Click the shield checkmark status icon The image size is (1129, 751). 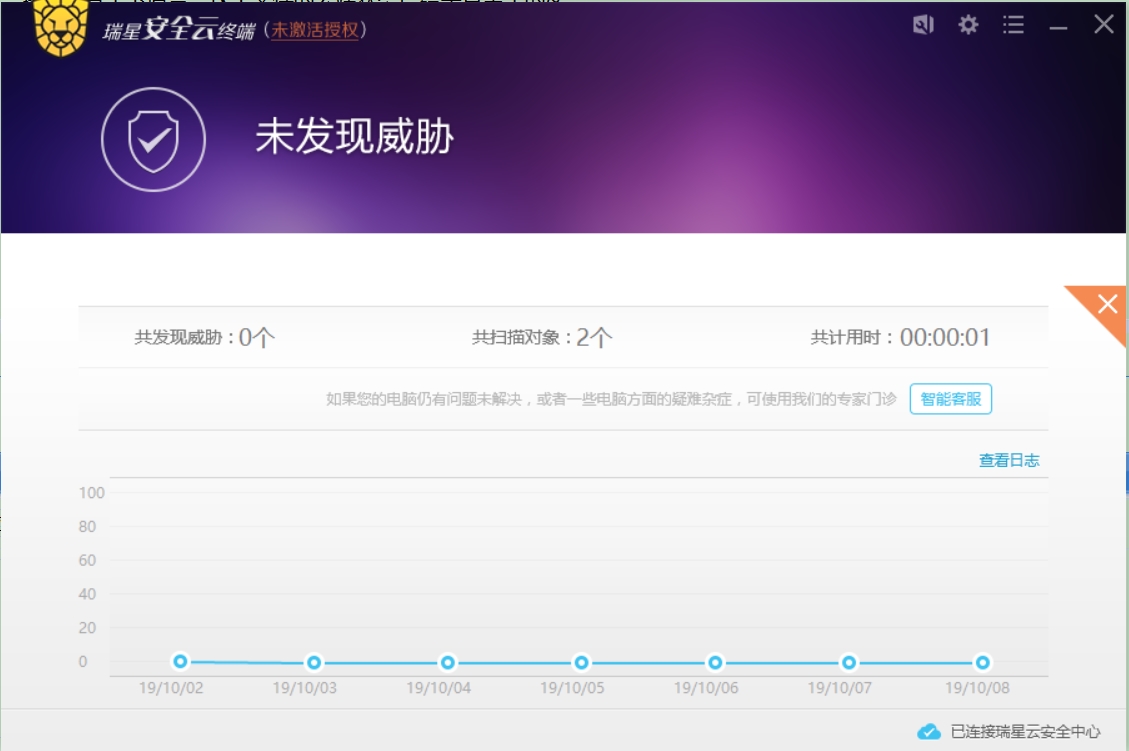pos(153,139)
